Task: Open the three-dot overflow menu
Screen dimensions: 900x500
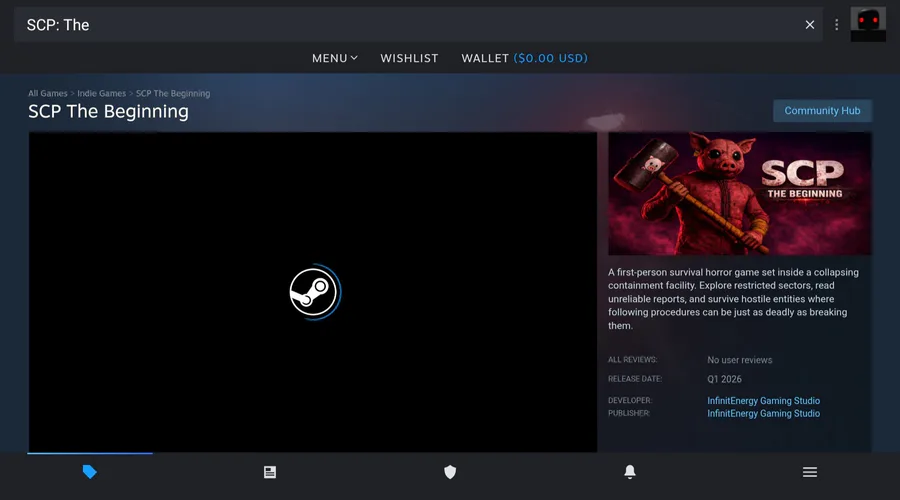Action: pos(836,25)
